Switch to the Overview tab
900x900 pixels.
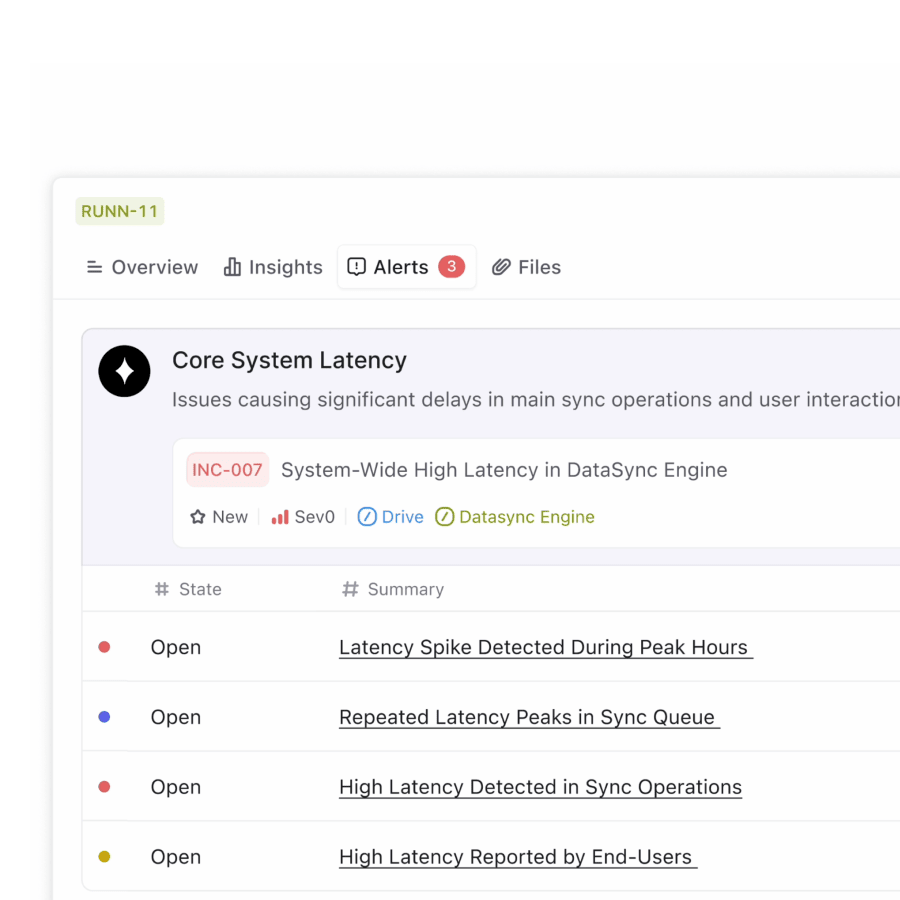tap(141, 266)
